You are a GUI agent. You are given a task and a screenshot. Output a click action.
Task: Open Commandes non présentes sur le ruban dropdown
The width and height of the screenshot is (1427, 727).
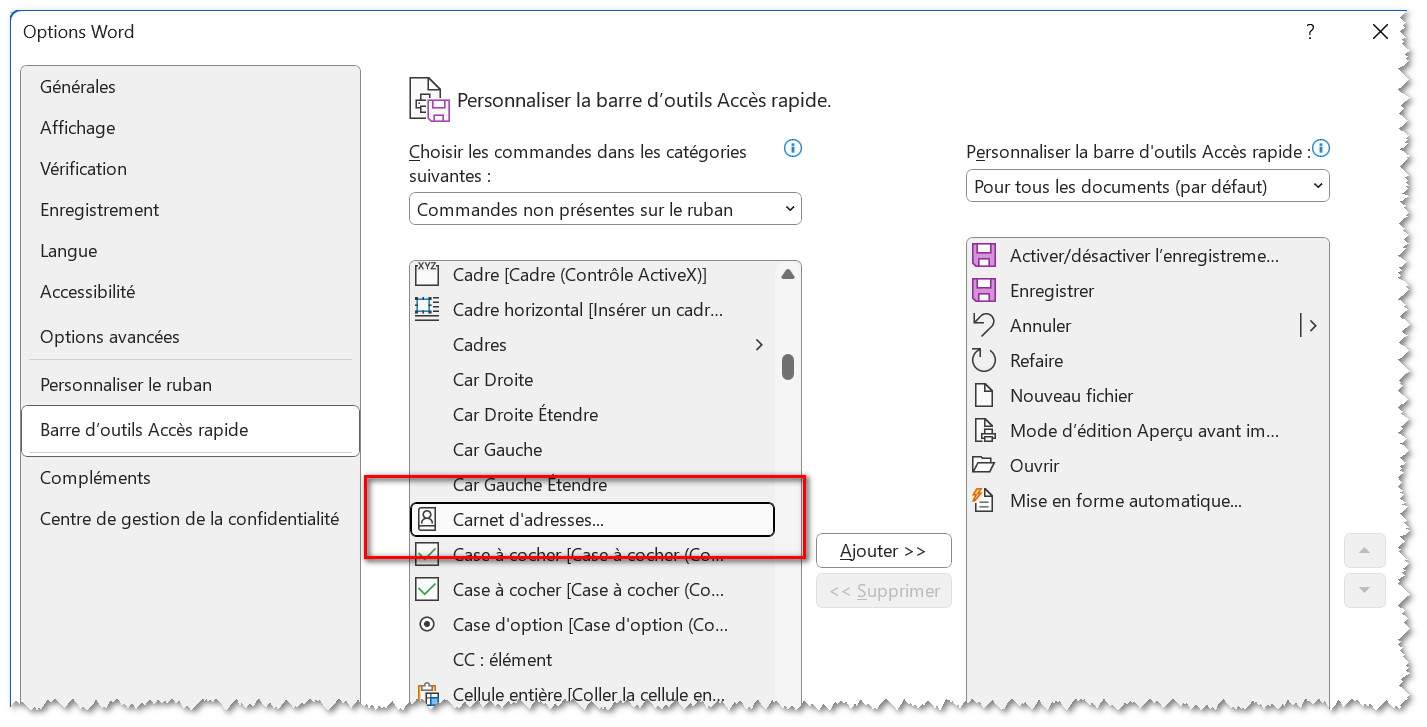[605, 210]
